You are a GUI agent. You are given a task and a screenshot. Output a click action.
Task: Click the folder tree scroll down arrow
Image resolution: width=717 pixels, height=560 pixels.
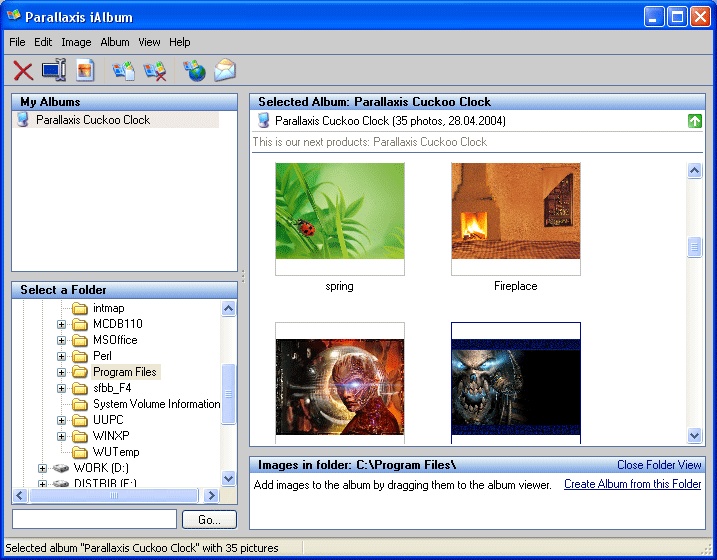229,479
